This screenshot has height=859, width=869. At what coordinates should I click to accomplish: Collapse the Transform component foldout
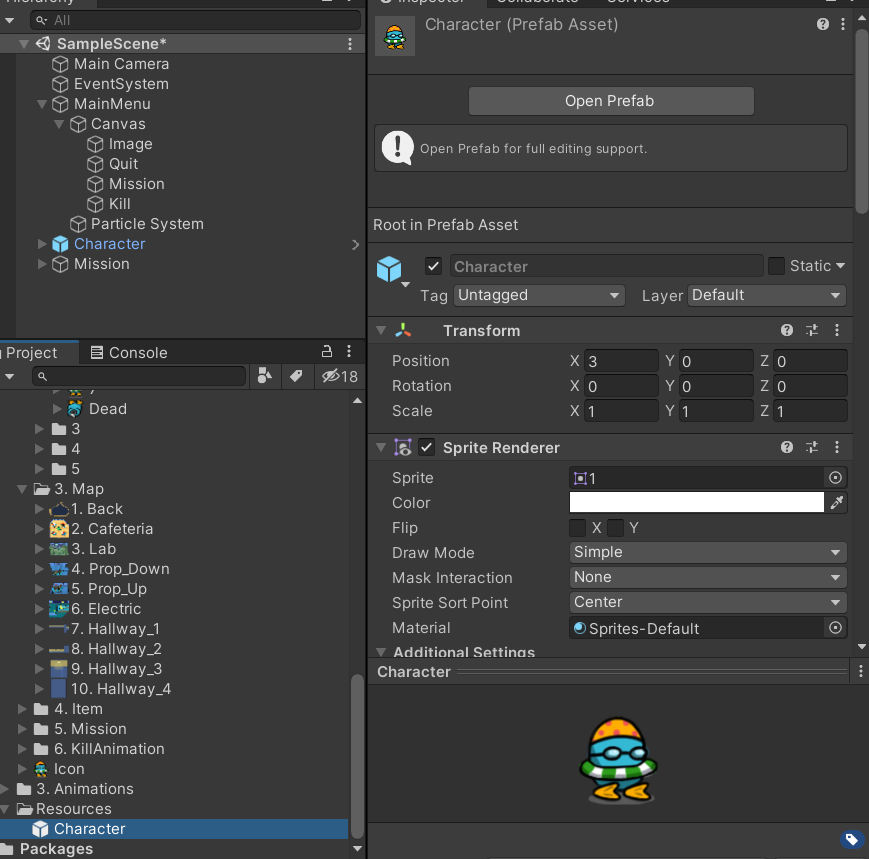(x=381, y=330)
